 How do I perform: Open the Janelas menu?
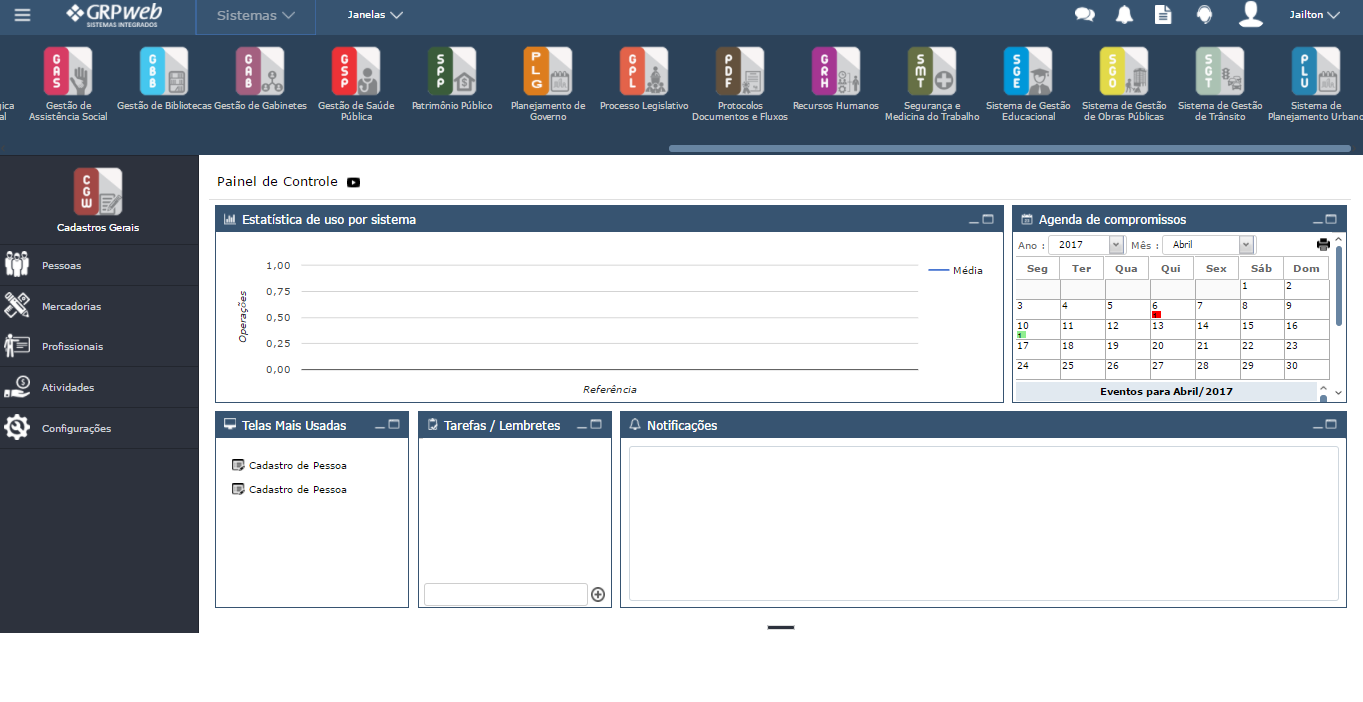point(375,15)
